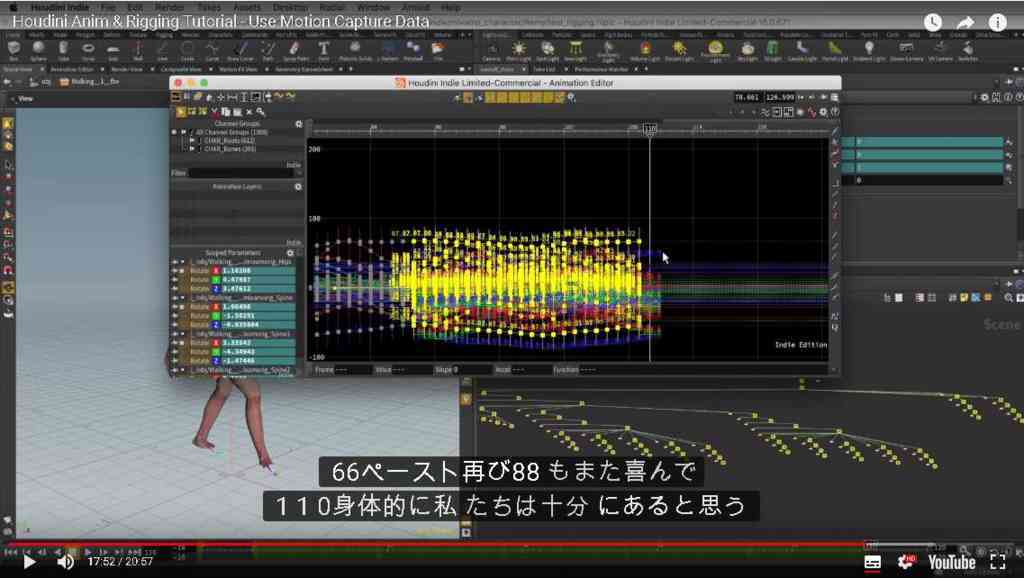Expand the CHAR_Roots channel group
This screenshot has height=578, width=1024.
192,140
